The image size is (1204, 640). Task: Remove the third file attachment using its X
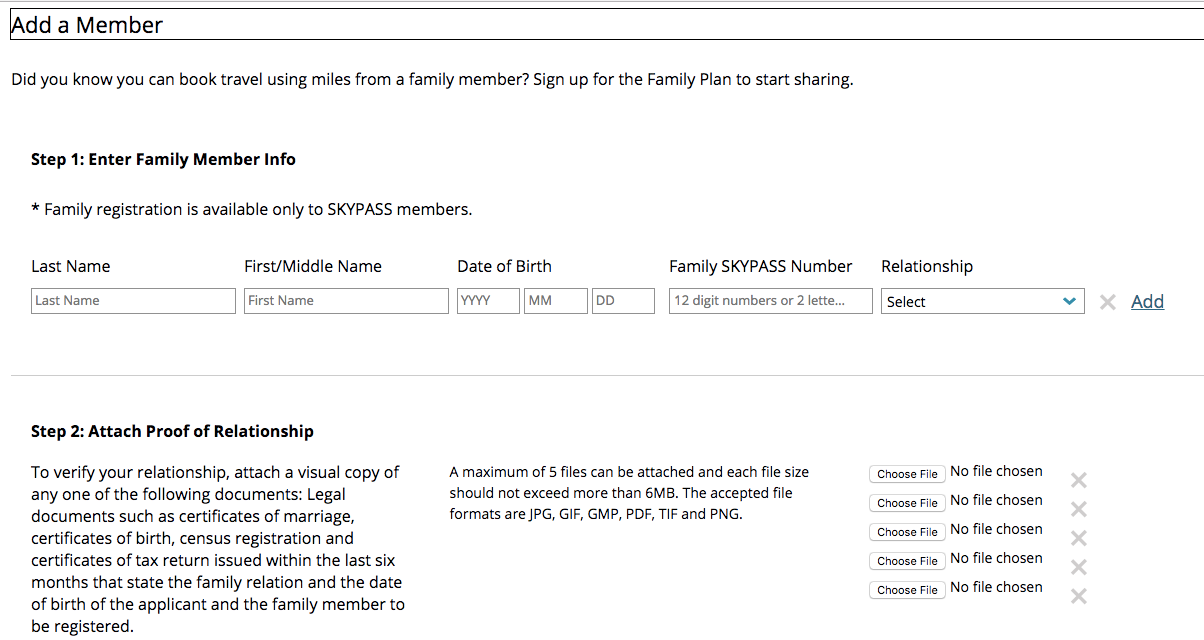1078,538
